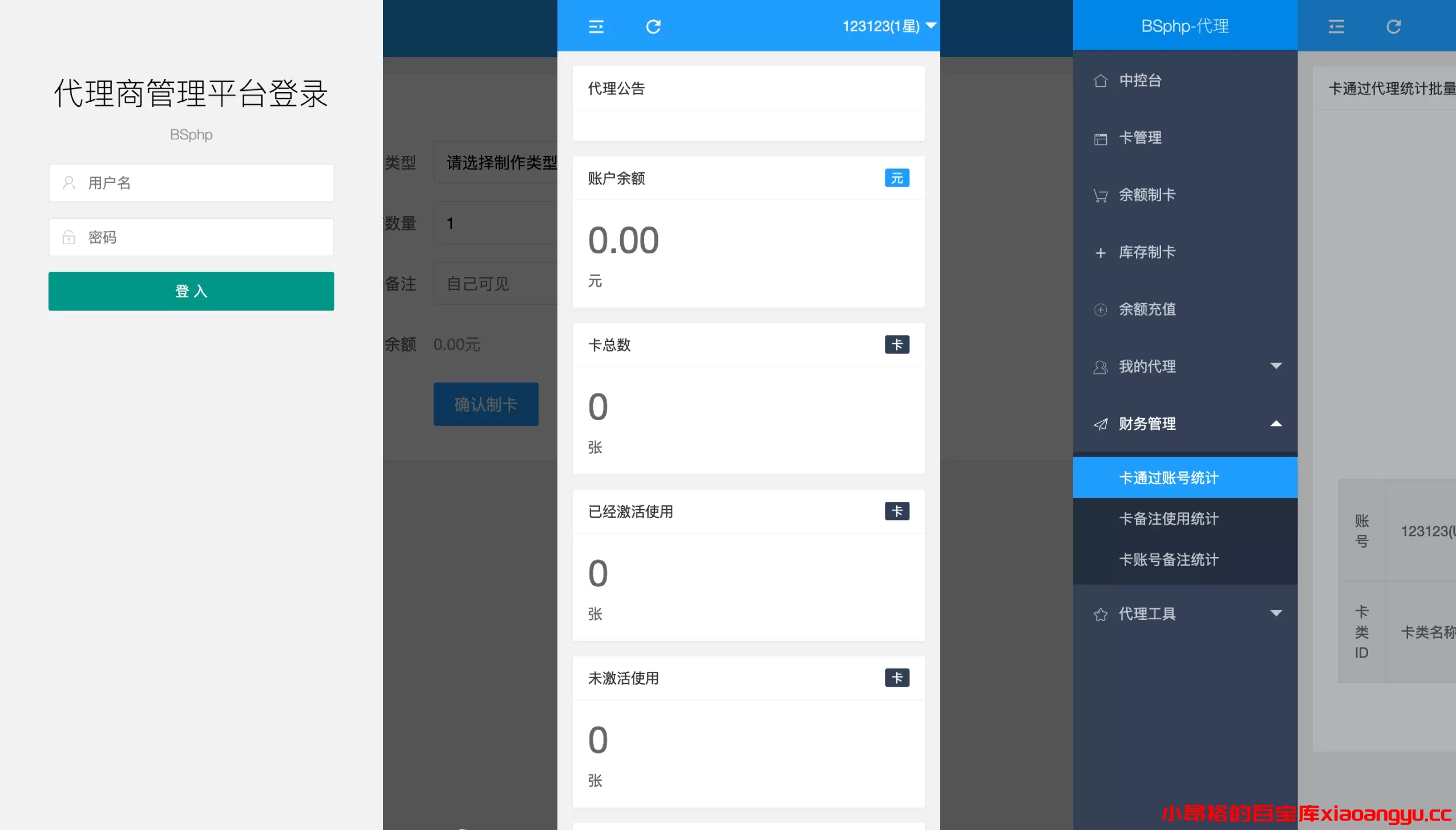This screenshot has width=1456, height=830.
Task: Click the 卡 badge on 卡总数 card
Action: coord(896,345)
